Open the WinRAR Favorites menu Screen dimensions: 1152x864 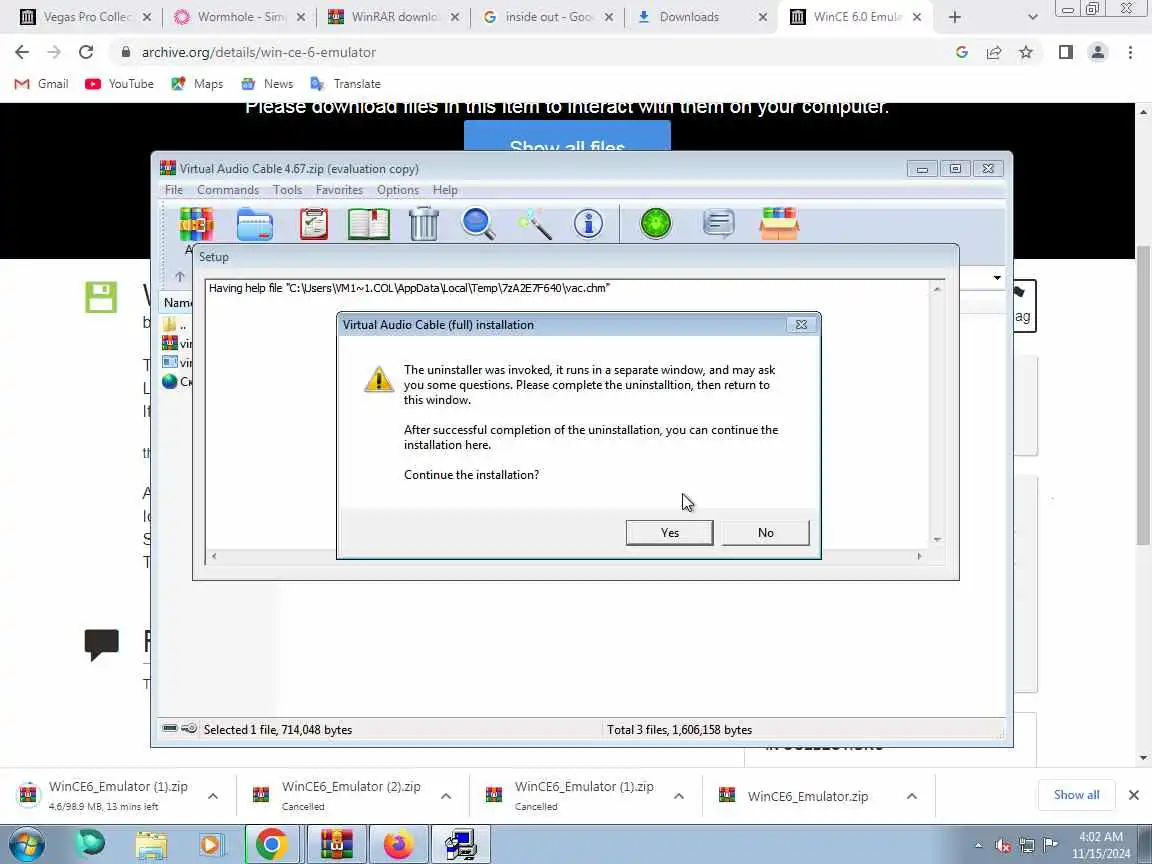[x=339, y=190]
